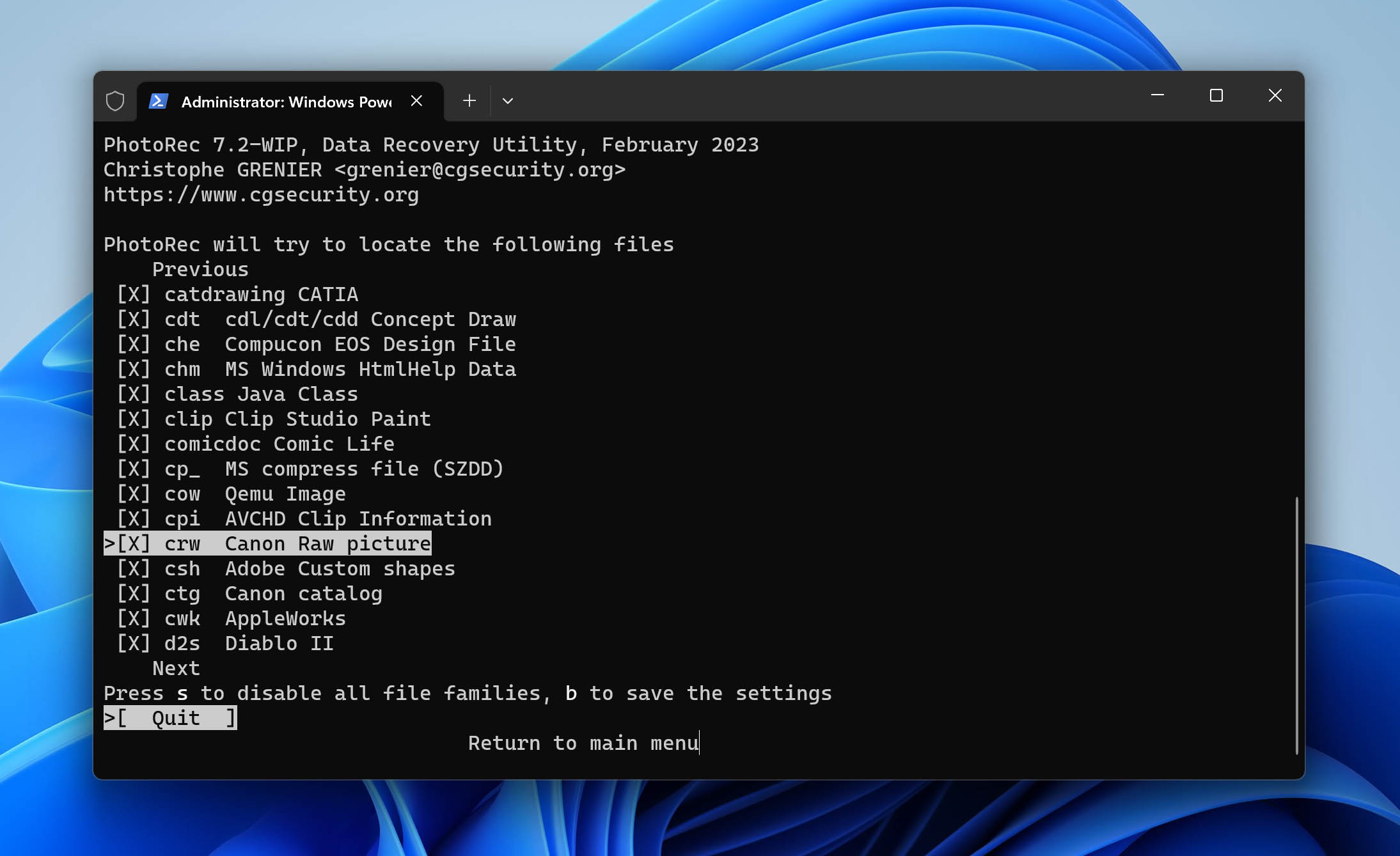Toggle the crw Canon Raw picture checkbox

(x=134, y=543)
